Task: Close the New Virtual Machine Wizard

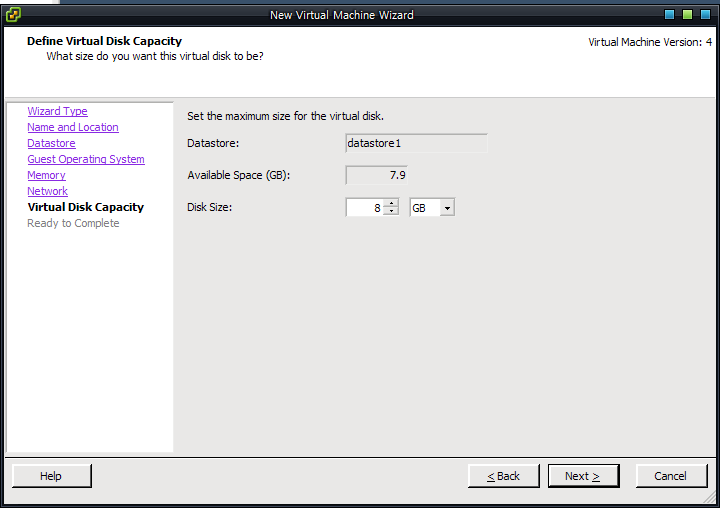Action: pyautogui.click(x=705, y=15)
